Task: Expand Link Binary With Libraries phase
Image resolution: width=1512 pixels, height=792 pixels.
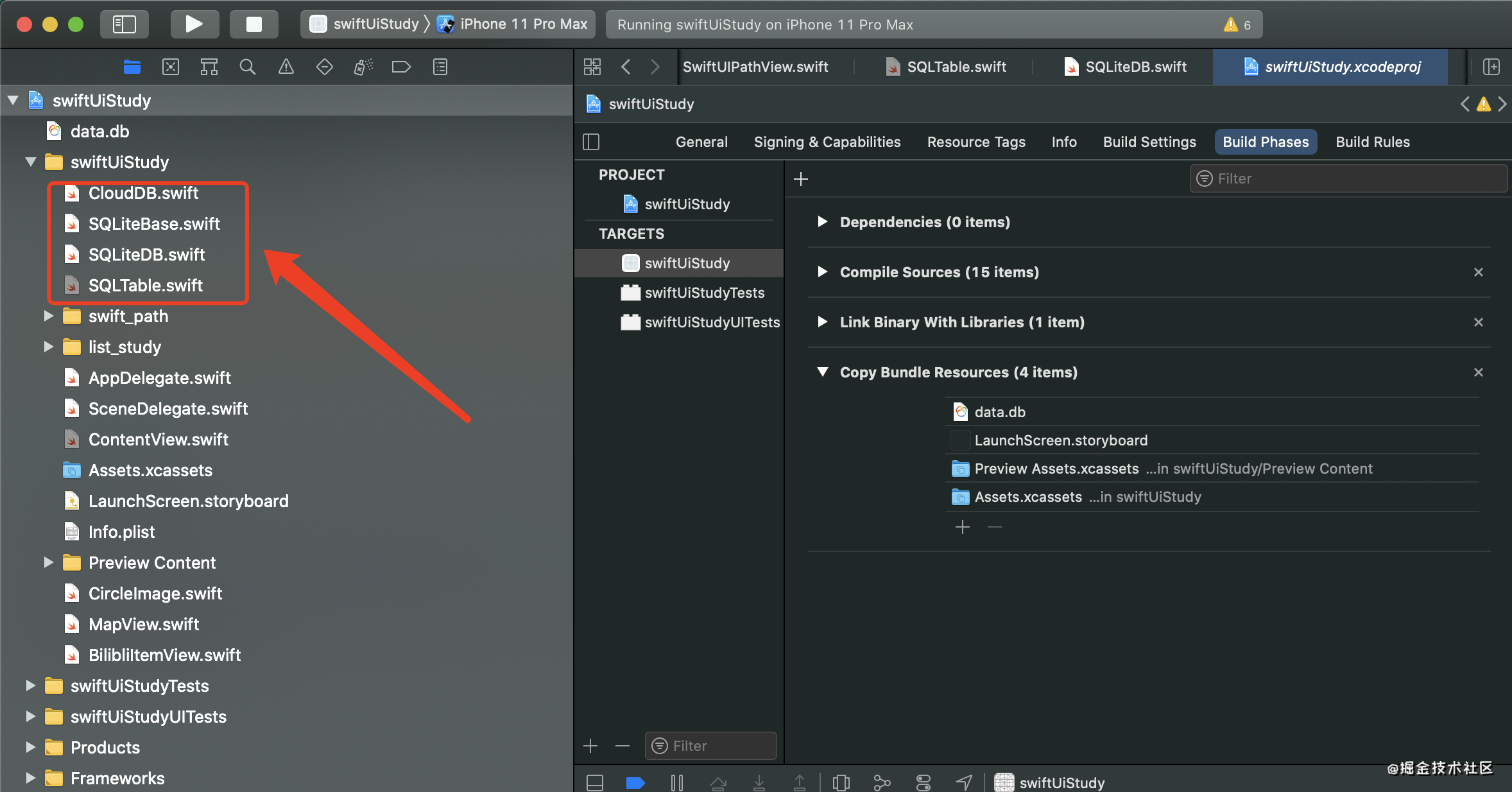Action: click(x=822, y=322)
